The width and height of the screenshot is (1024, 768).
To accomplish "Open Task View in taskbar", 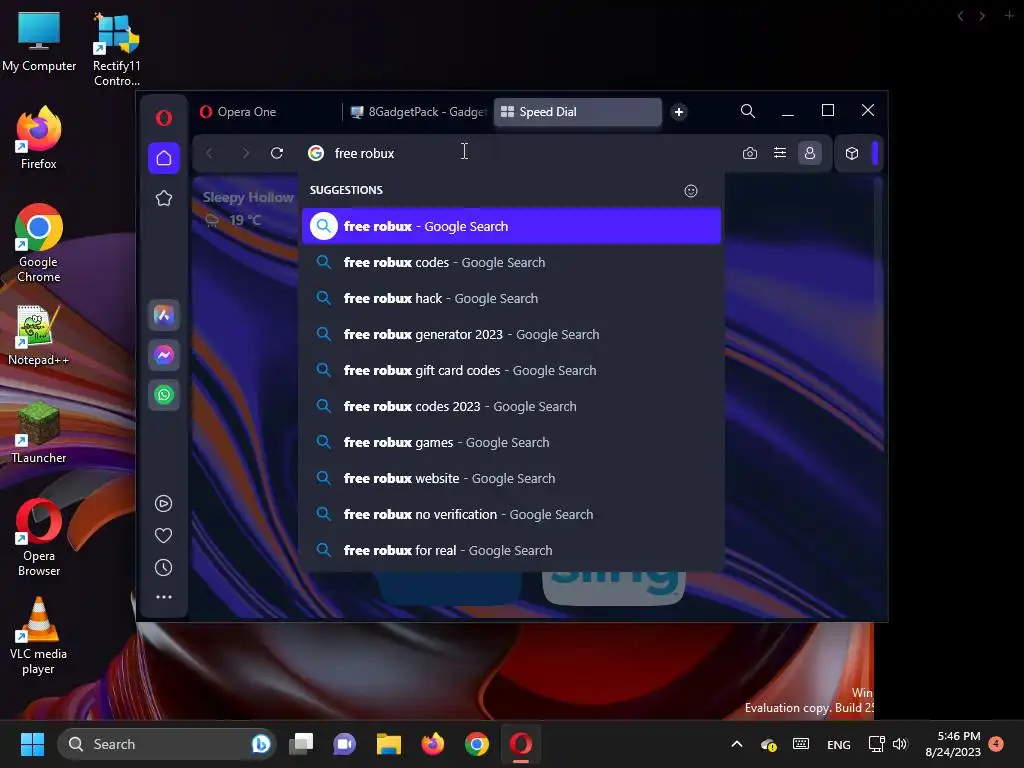I will [302, 744].
